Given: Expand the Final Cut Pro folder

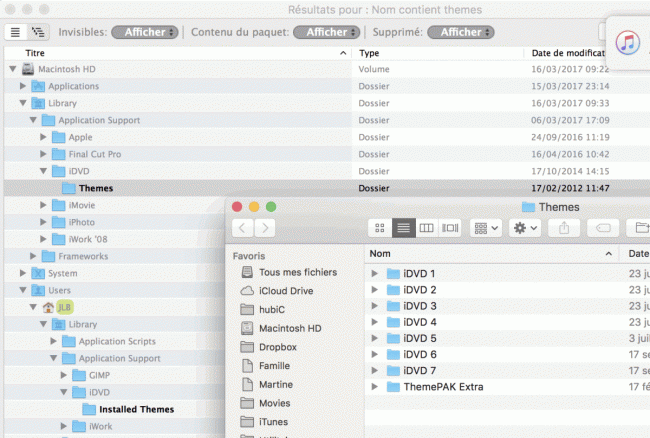Looking at the screenshot, I should pyautogui.click(x=44, y=154).
